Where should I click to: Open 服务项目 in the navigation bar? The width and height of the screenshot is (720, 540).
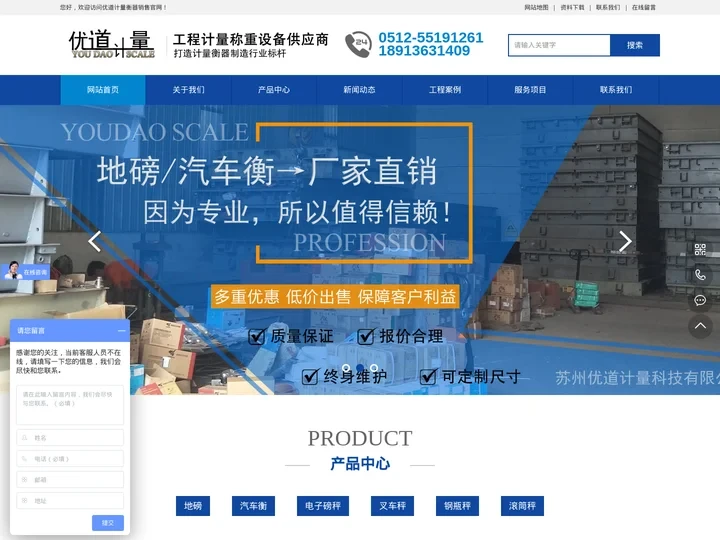(x=530, y=90)
